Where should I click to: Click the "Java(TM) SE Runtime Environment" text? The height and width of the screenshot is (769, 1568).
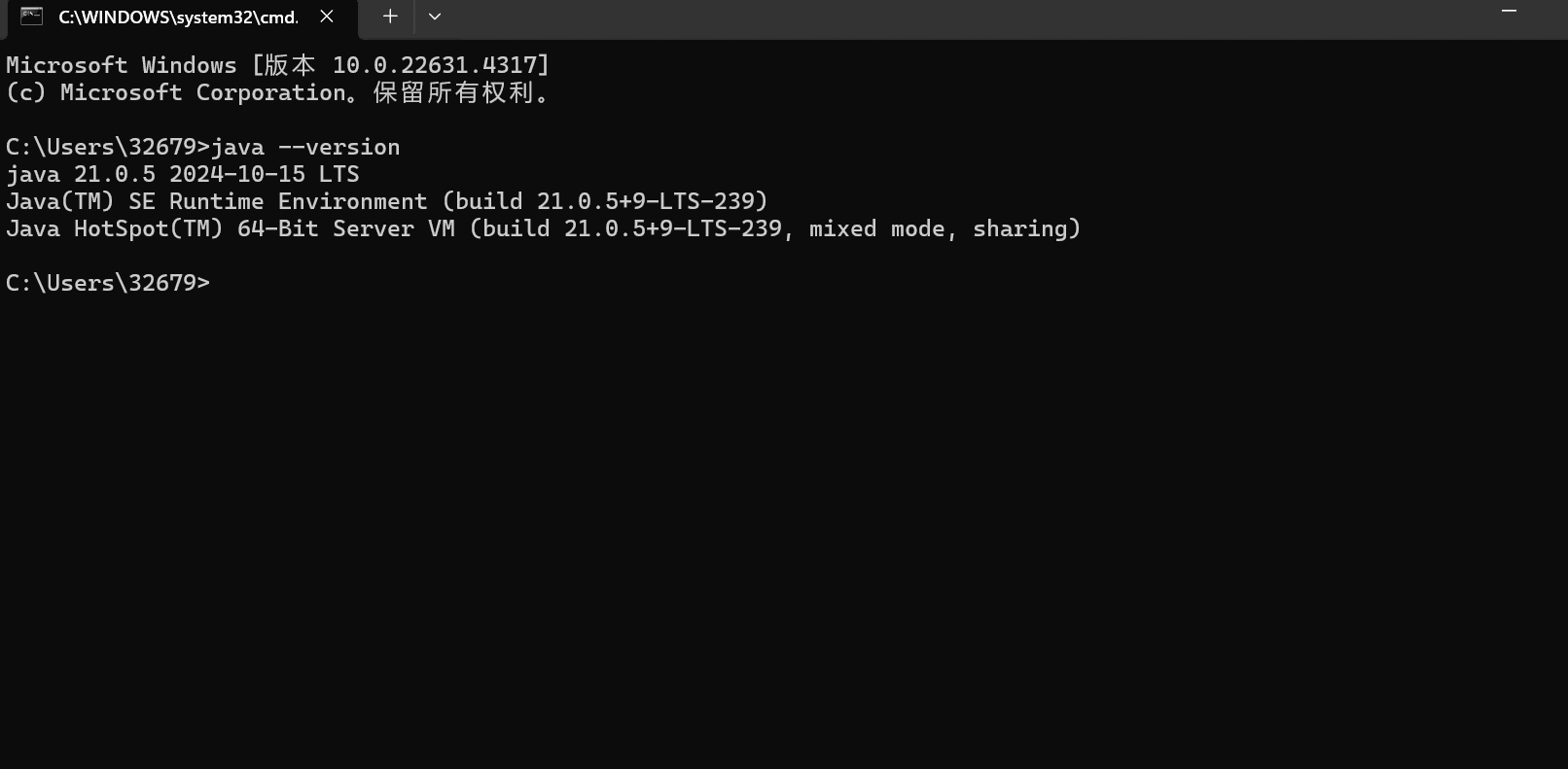[217, 201]
